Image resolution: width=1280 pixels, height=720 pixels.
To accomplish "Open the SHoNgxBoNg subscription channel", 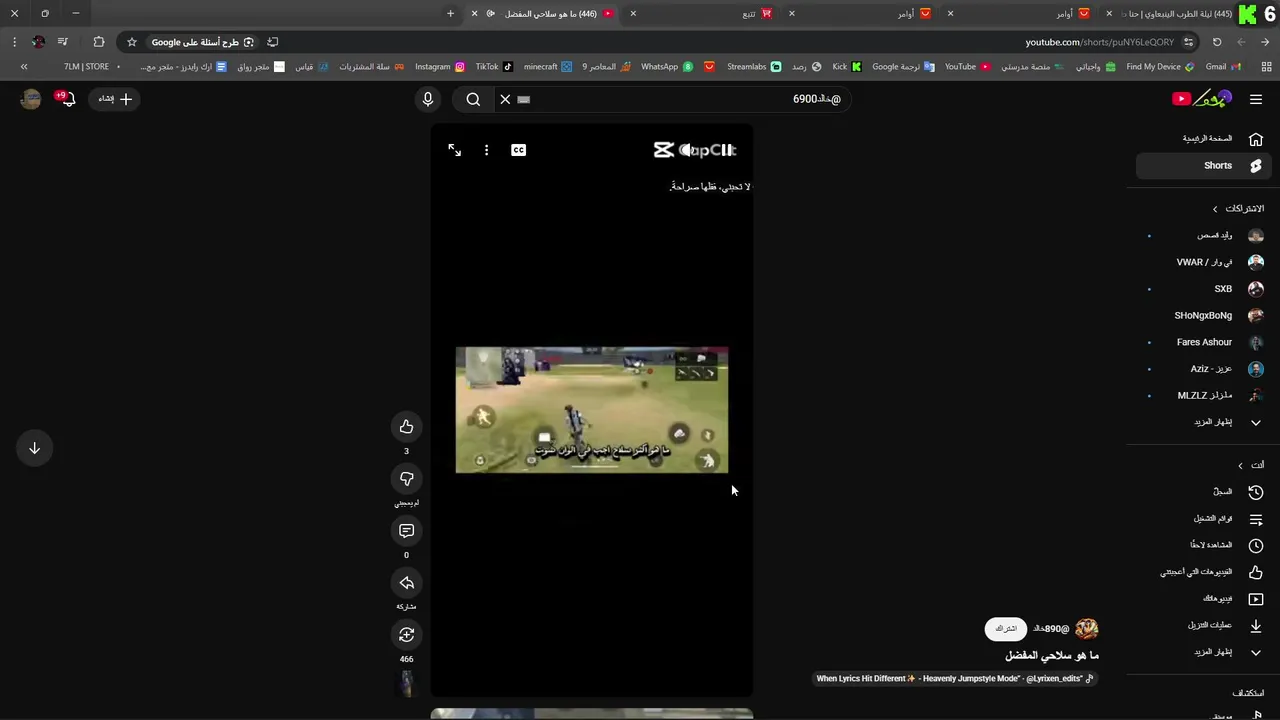I will tap(1203, 316).
